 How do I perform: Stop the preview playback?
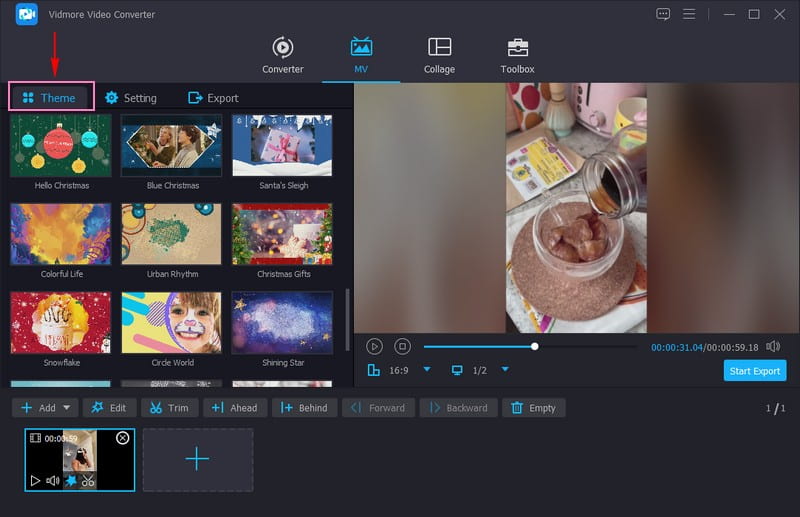(402, 346)
